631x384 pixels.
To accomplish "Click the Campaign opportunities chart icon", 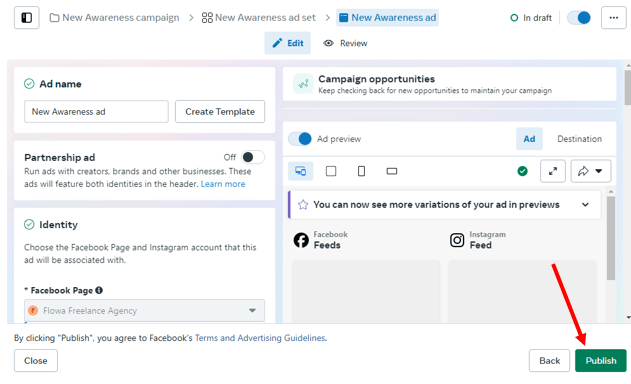I will (303, 84).
